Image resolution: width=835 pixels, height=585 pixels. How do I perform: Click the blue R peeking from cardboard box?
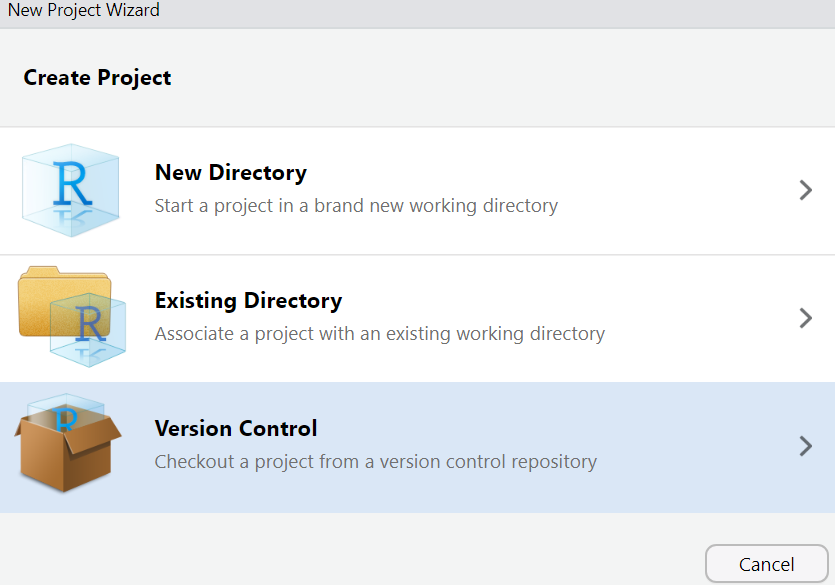coord(66,419)
